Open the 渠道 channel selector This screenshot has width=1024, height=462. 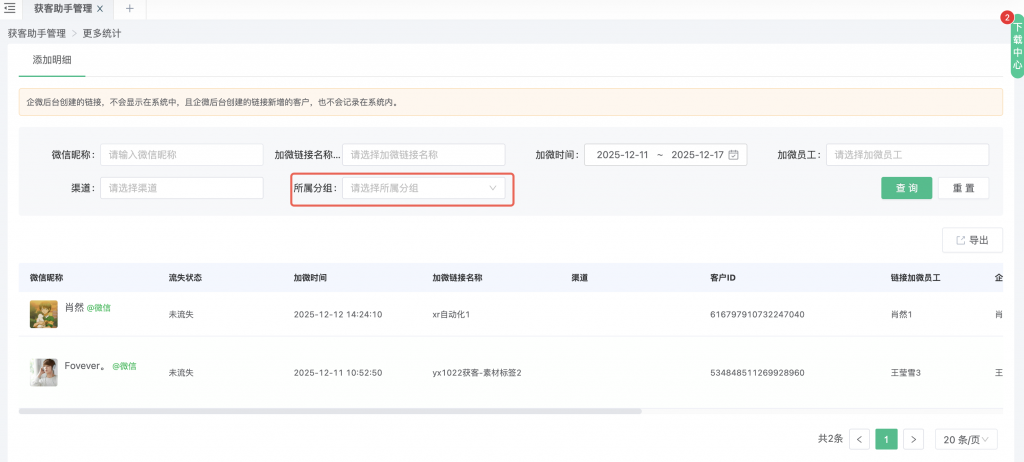181,188
